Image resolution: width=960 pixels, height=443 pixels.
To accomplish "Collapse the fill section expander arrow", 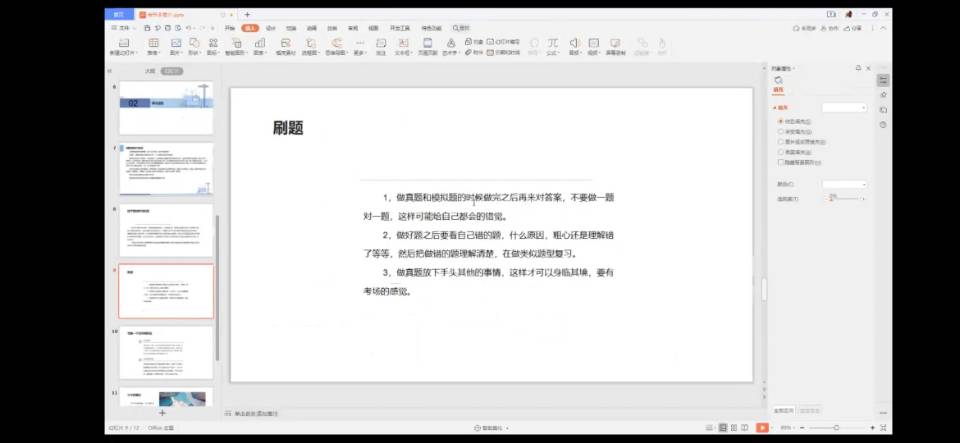I will coord(774,106).
